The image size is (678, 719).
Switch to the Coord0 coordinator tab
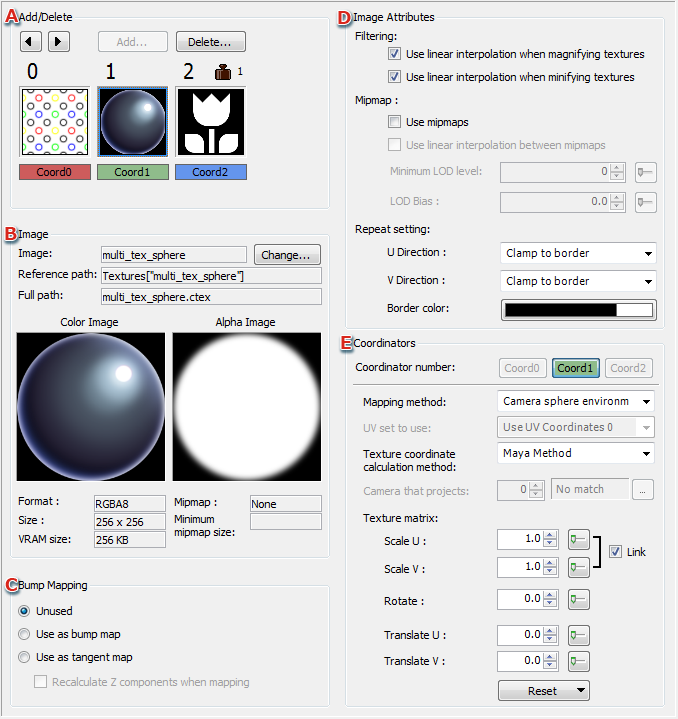(521, 368)
